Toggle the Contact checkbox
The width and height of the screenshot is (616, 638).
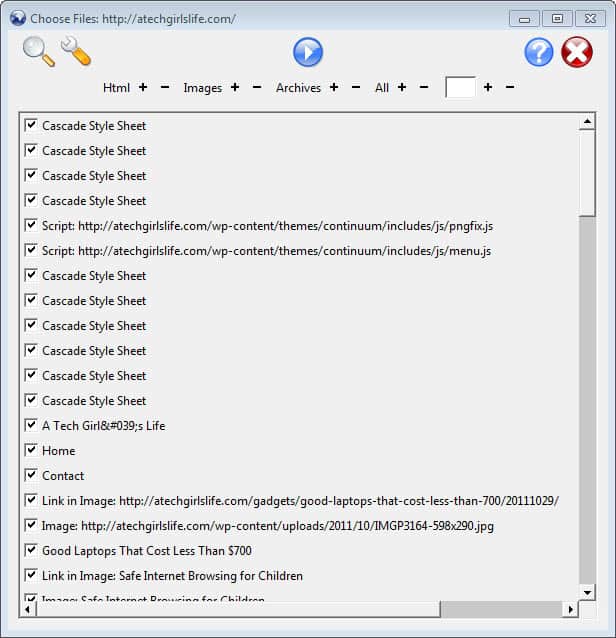pyautogui.click(x=31, y=476)
